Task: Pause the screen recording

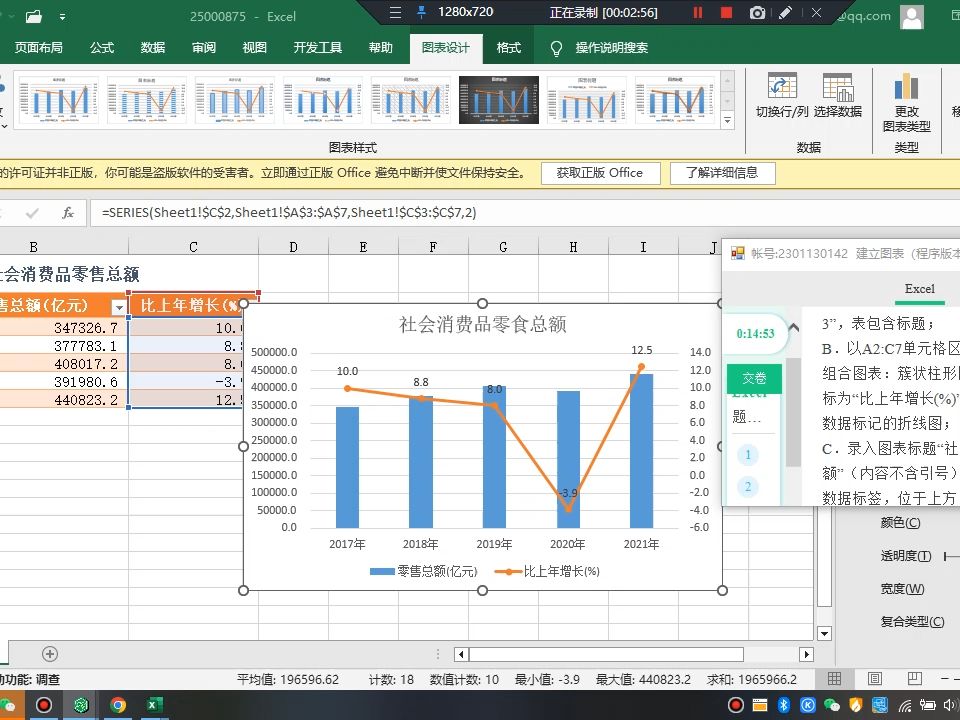Action: pyautogui.click(x=697, y=13)
